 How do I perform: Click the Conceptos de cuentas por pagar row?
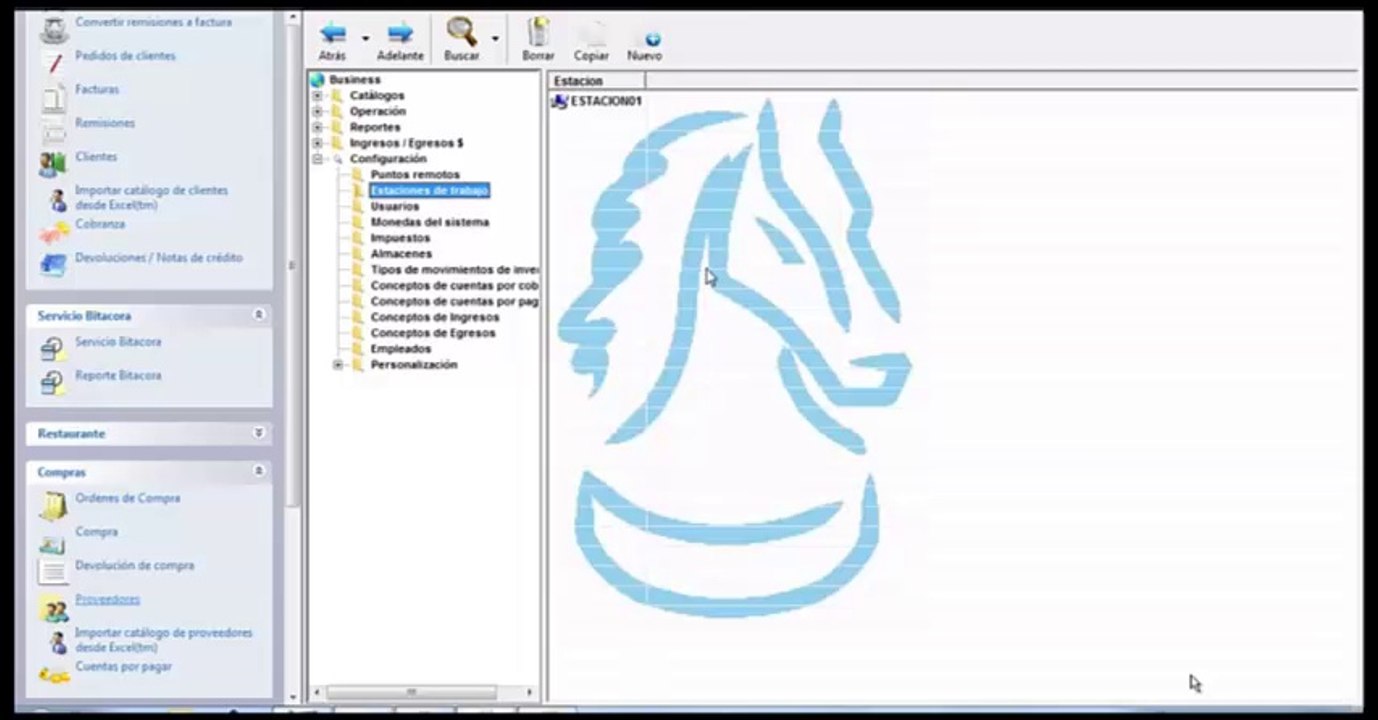pos(455,301)
